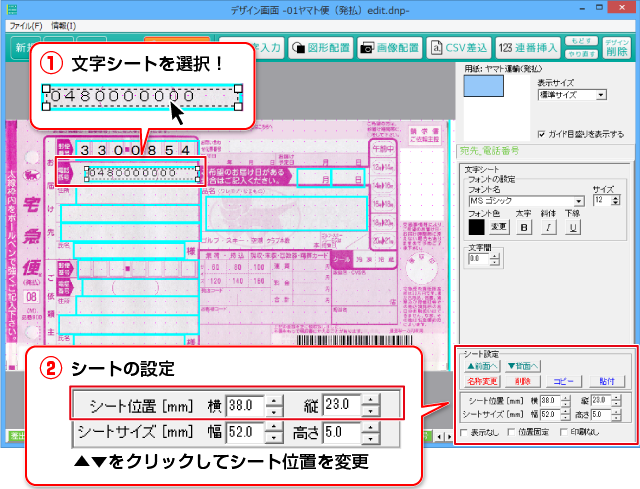Click the CSV差込 merge button
This screenshot has width=640, height=489.
click(x=459, y=48)
